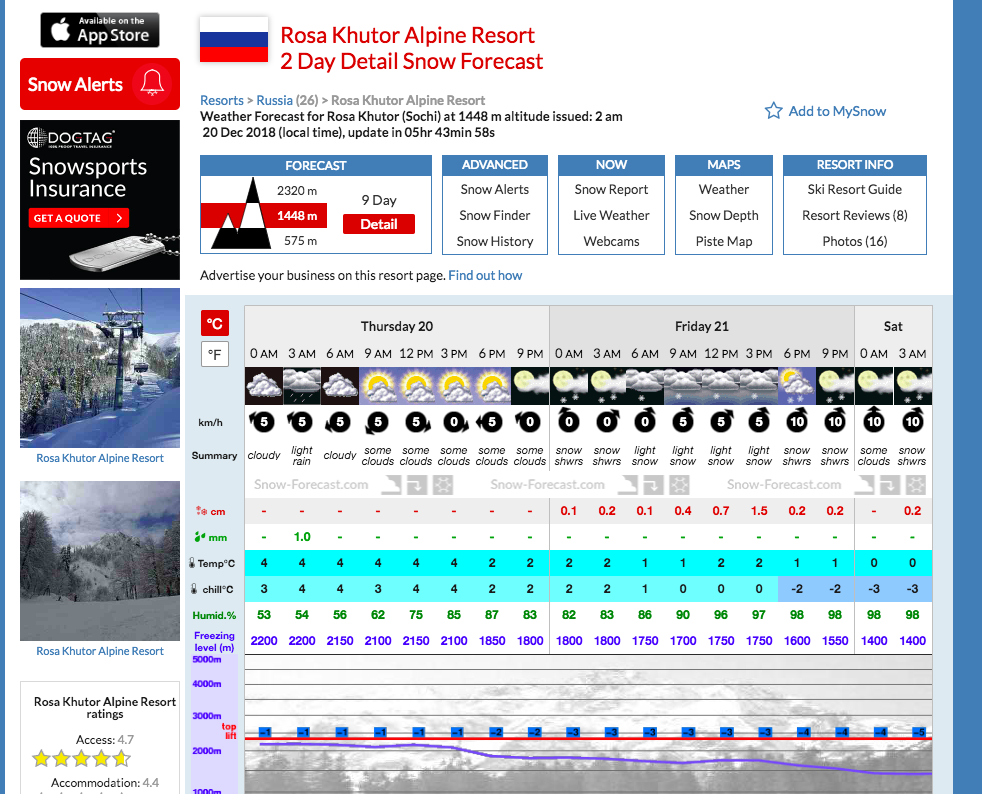982x794 pixels.
Task: Switch units to Fahrenheit
Action: click(215, 354)
